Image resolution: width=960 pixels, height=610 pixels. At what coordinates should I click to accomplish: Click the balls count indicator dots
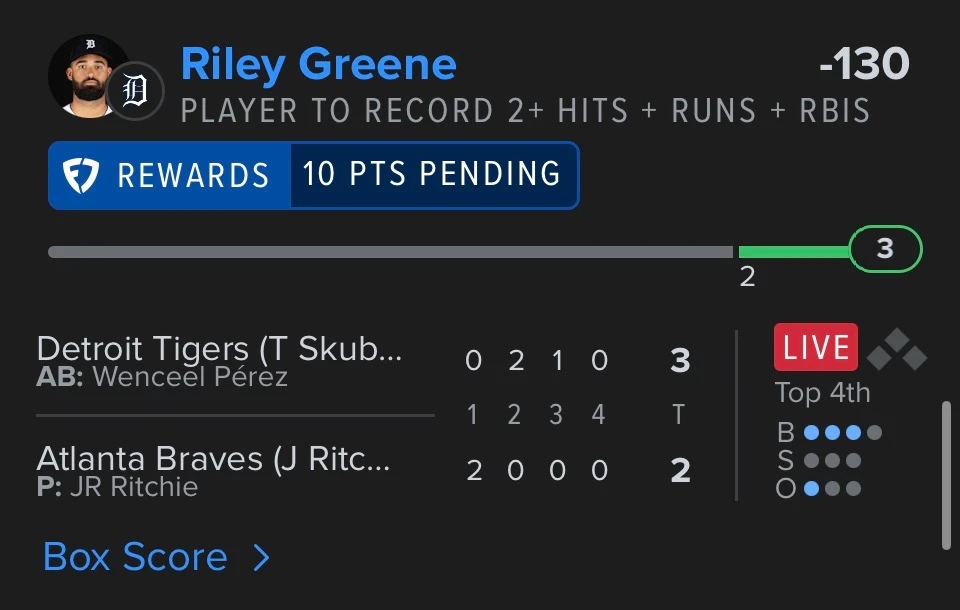click(842, 432)
